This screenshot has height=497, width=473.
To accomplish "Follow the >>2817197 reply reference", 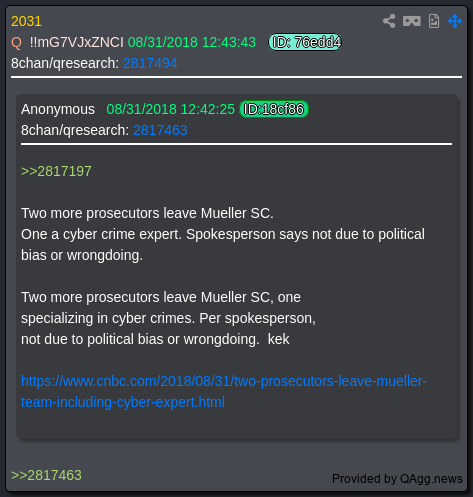I will coord(56,171).
